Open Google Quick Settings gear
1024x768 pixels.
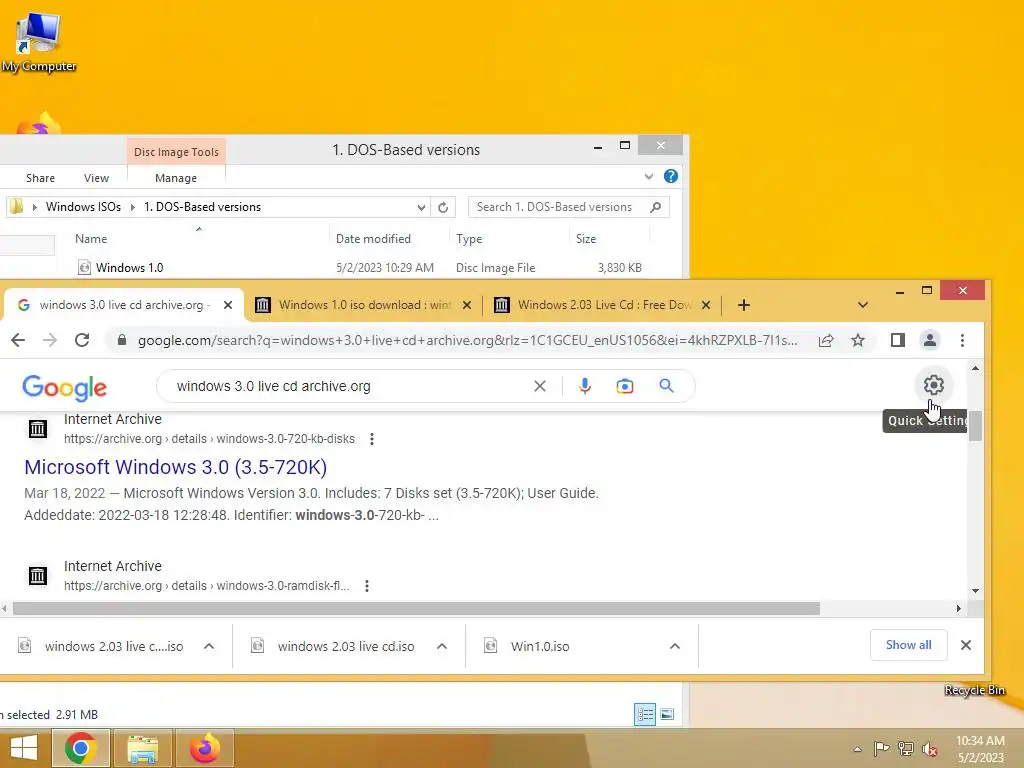pos(934,385)
